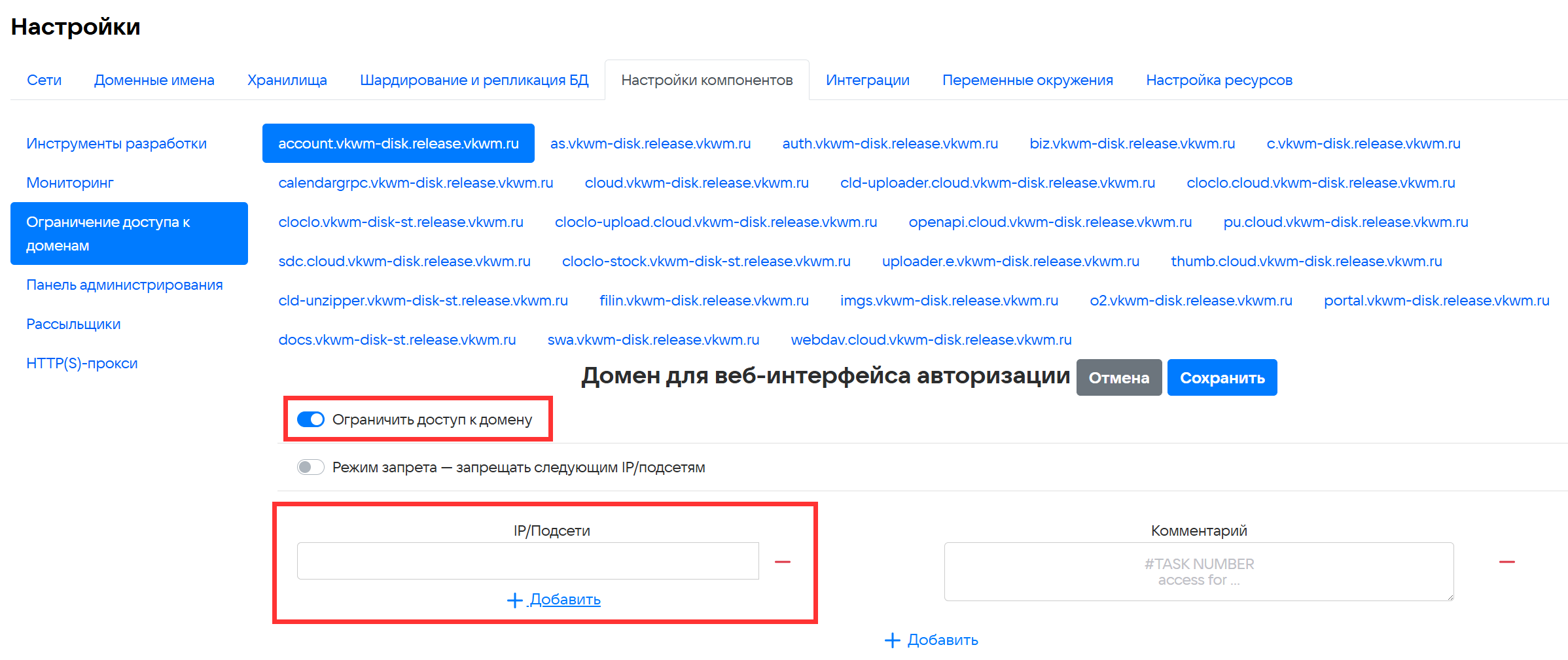The width and height of the screenshot is (1568, 660).
Task: Select the Мониторинг sidebar item
Action: tap(70, 182)
